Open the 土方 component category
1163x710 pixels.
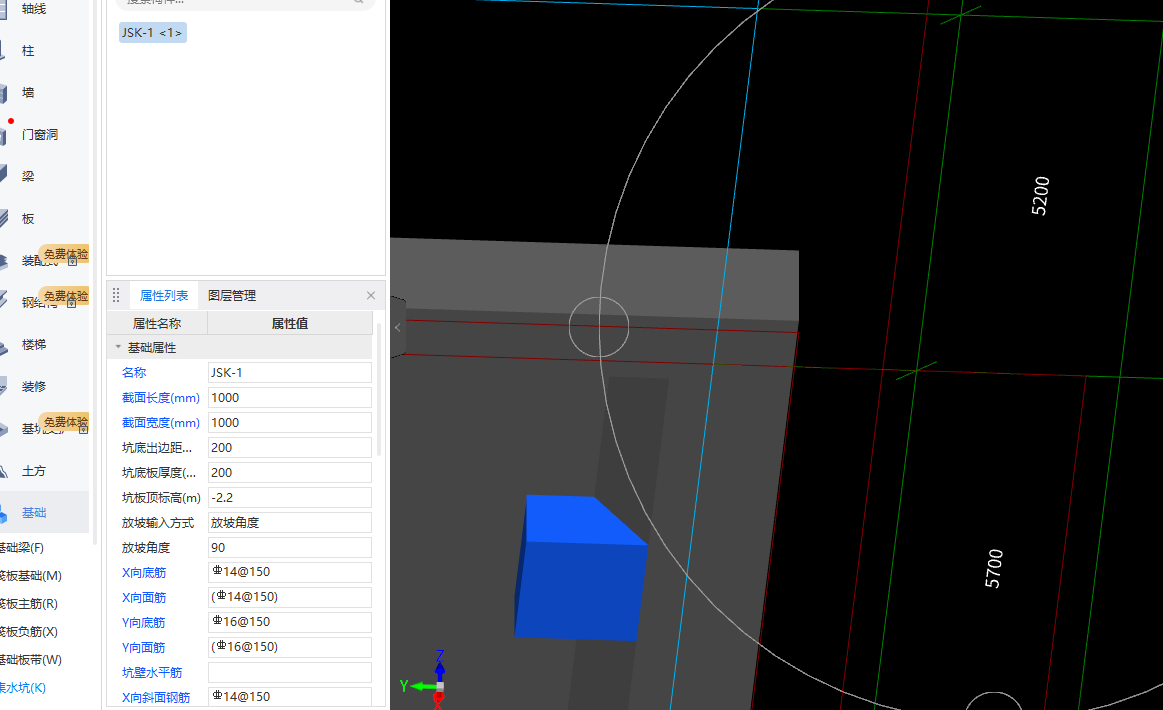(33, 470)
